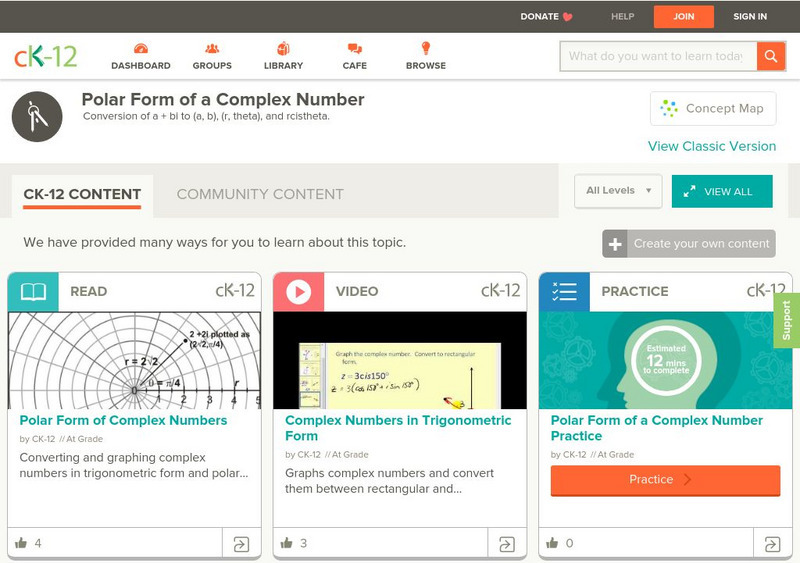Screen dimensions: 800x563
Task: Click the Read book icon
Action: pyautogui.click(x=33, y=291)
